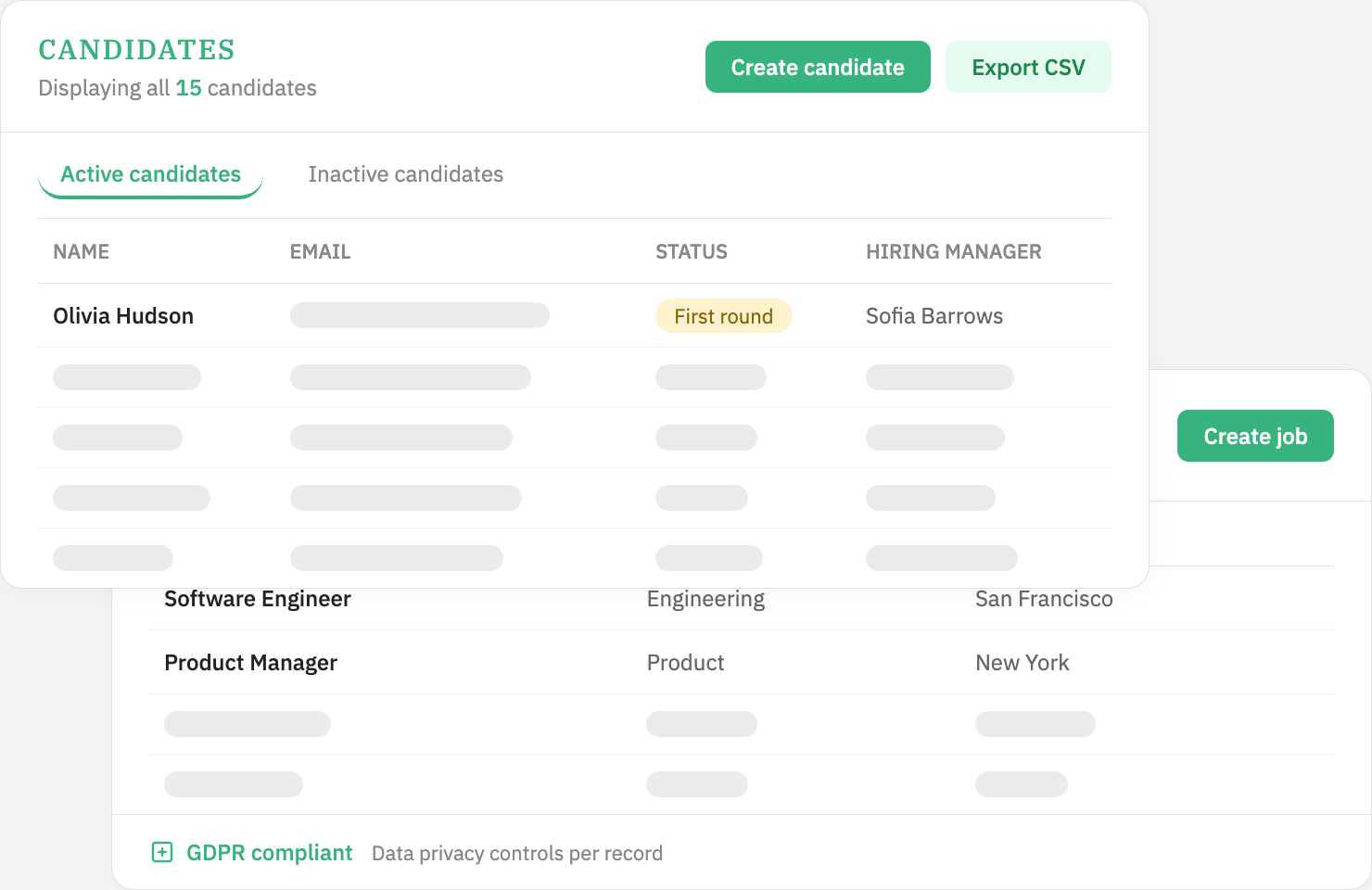The height and width of the screenshot is (890, 1372).
Task: Open the NAME column header
Action: point(81,251)
